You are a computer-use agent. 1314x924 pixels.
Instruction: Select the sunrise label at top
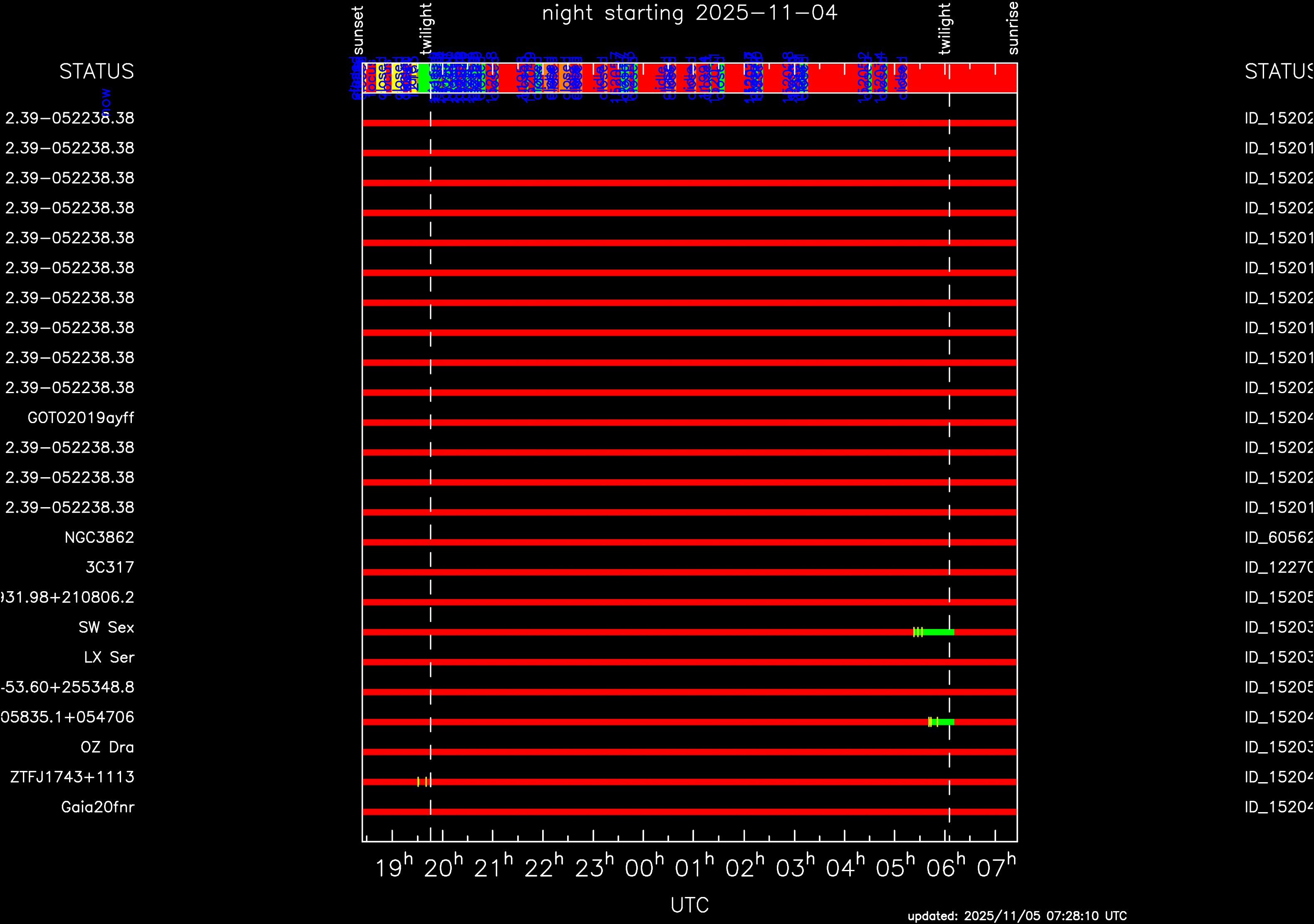pos(1013,28)
